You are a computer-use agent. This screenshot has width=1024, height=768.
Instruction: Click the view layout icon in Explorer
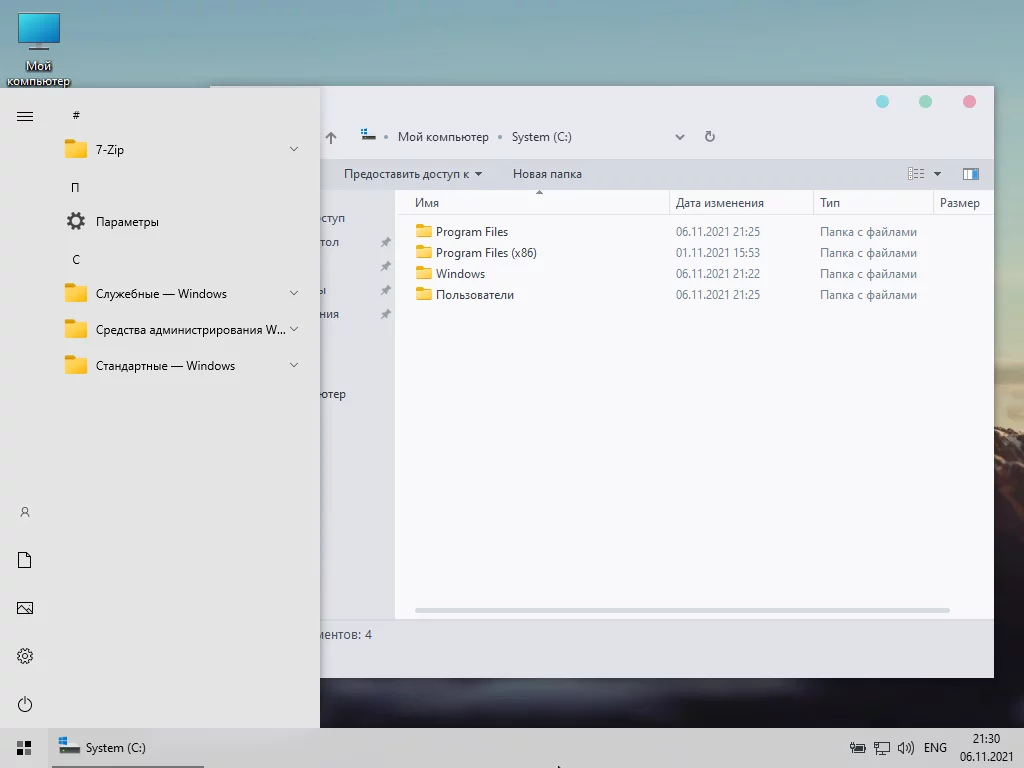[916, 174]
